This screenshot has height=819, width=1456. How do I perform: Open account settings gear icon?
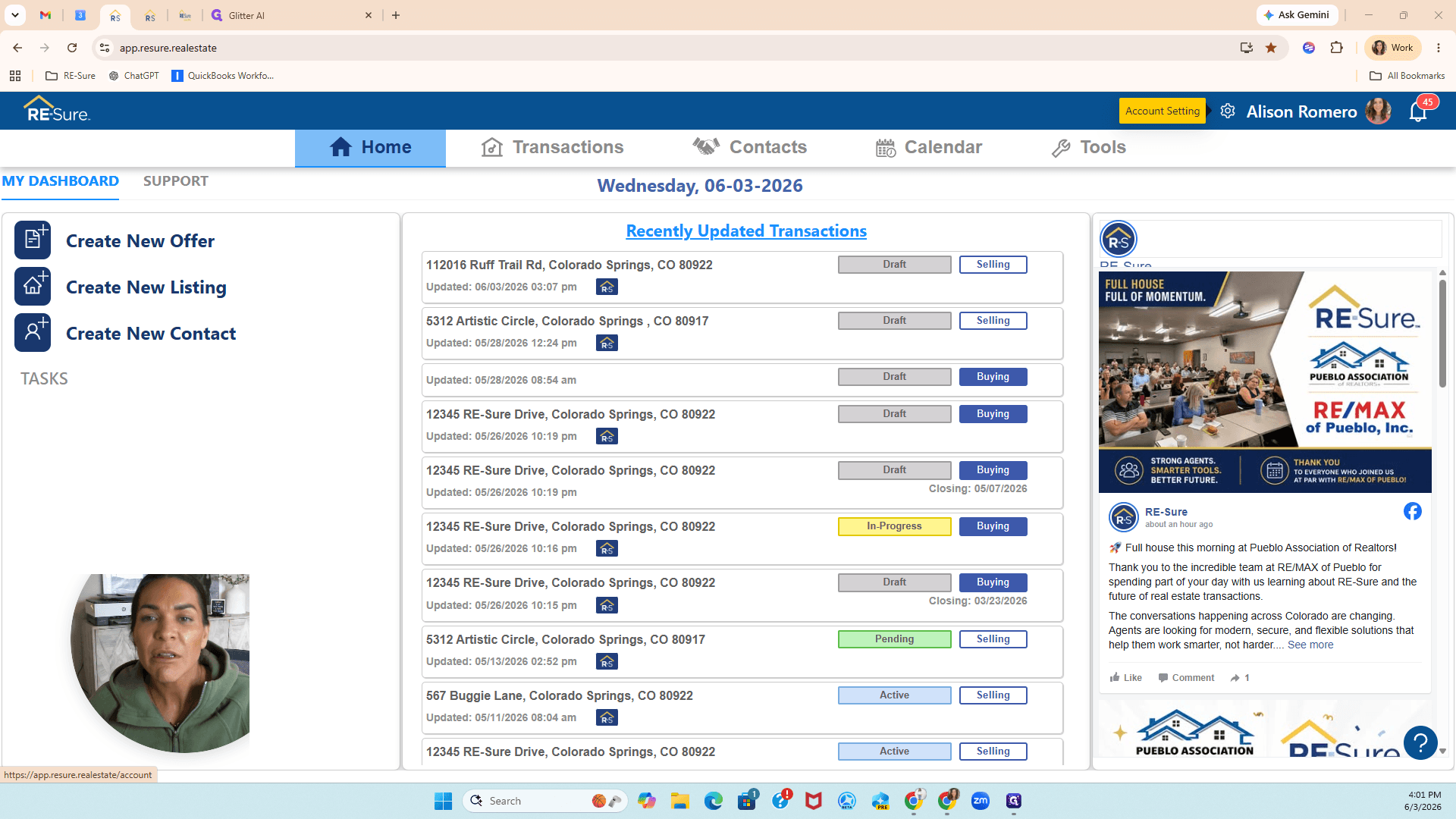click(x=1228, y=111)
